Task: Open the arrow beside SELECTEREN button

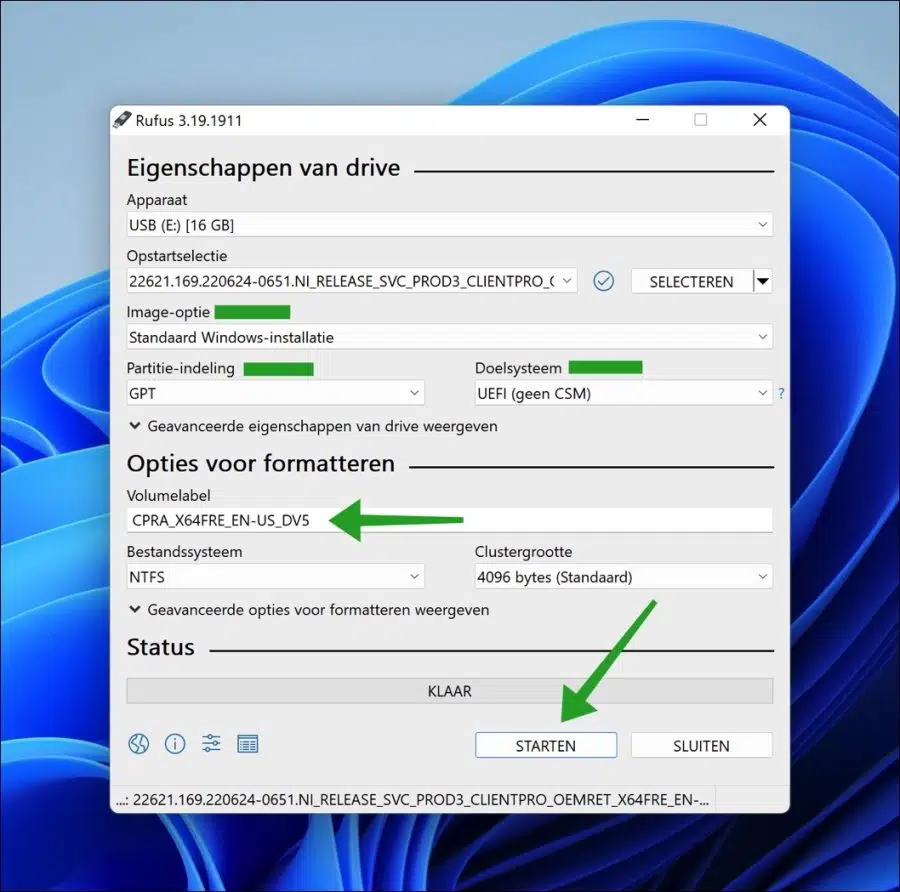Action: (x=763, y=281)
